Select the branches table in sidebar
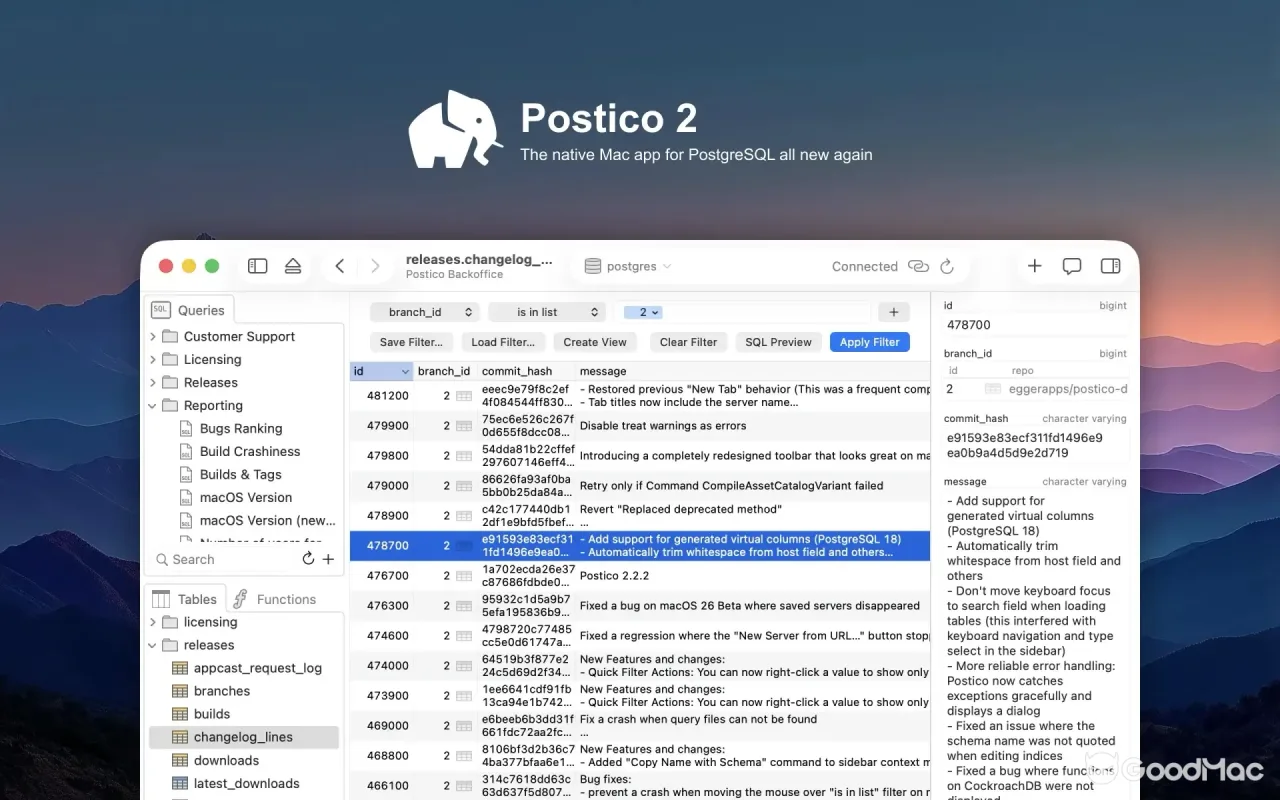Image resolution: width=1280 pixels, height=800 pixels. [x=222, y=691]
